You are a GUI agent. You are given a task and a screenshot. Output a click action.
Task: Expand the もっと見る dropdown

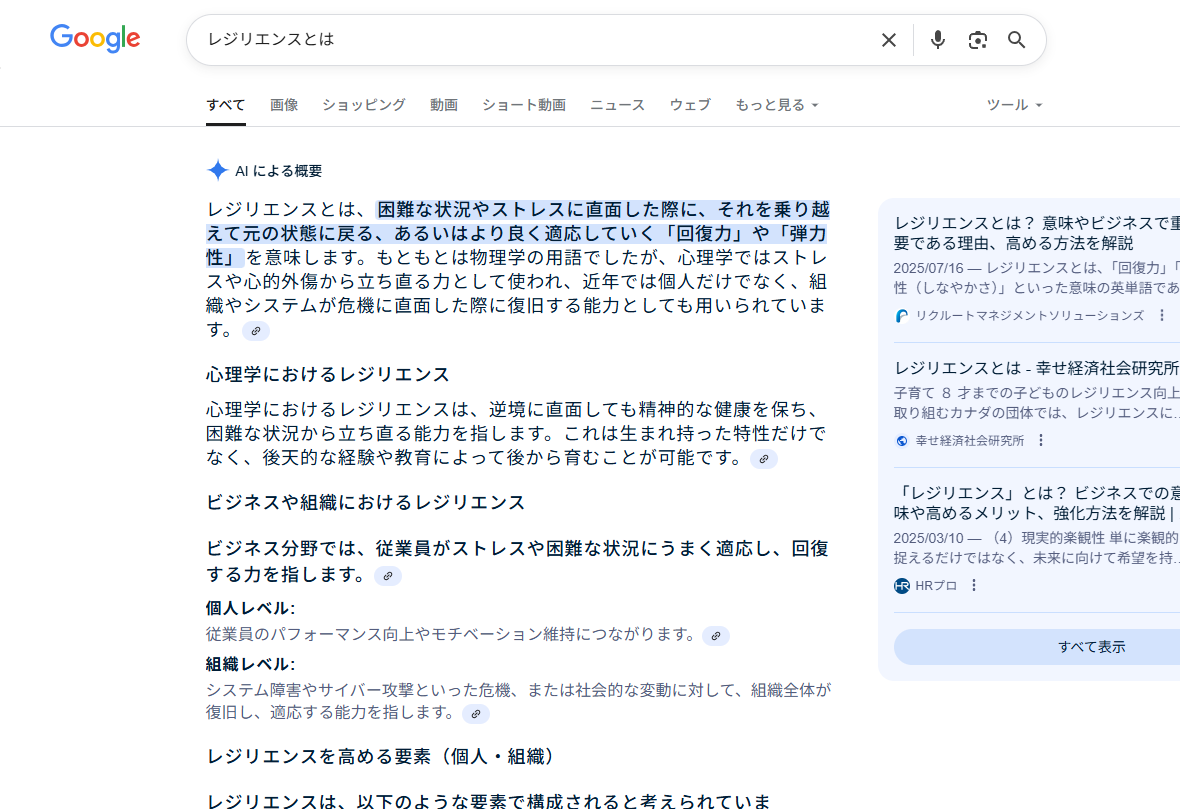(x=776, y=105)
